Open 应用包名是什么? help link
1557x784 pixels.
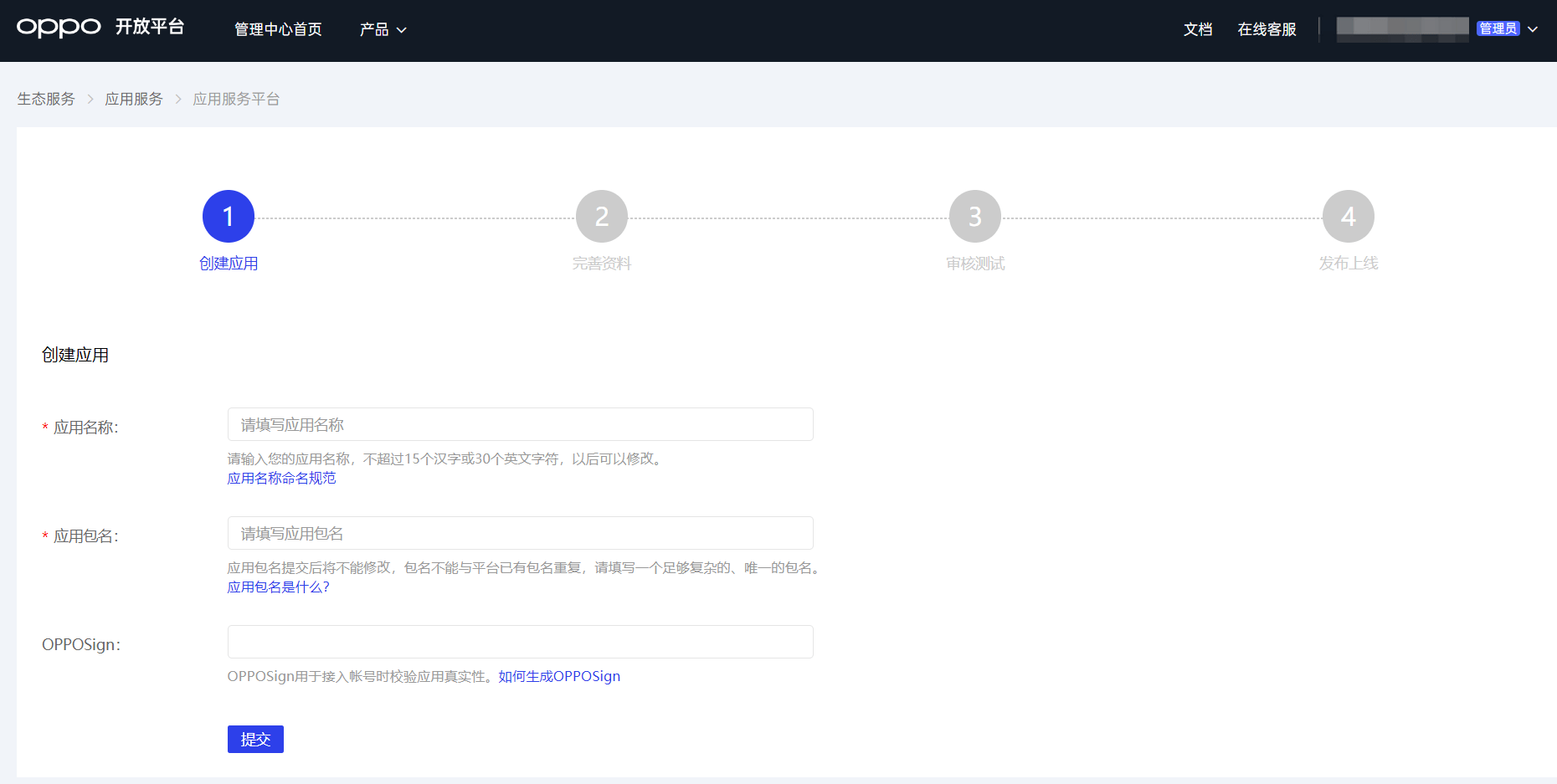[x=278, y=587]
